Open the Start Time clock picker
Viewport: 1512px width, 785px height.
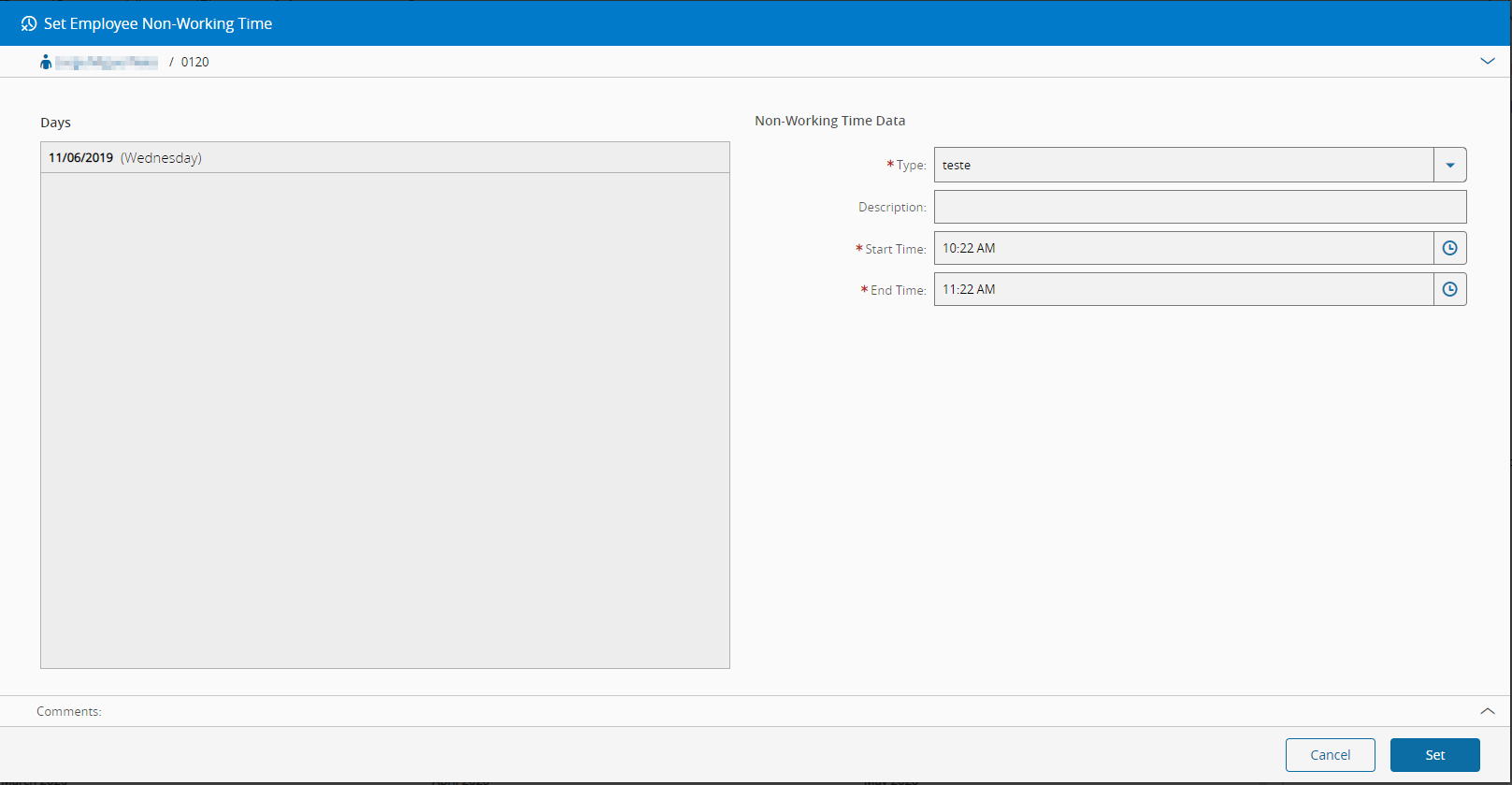1449,248
